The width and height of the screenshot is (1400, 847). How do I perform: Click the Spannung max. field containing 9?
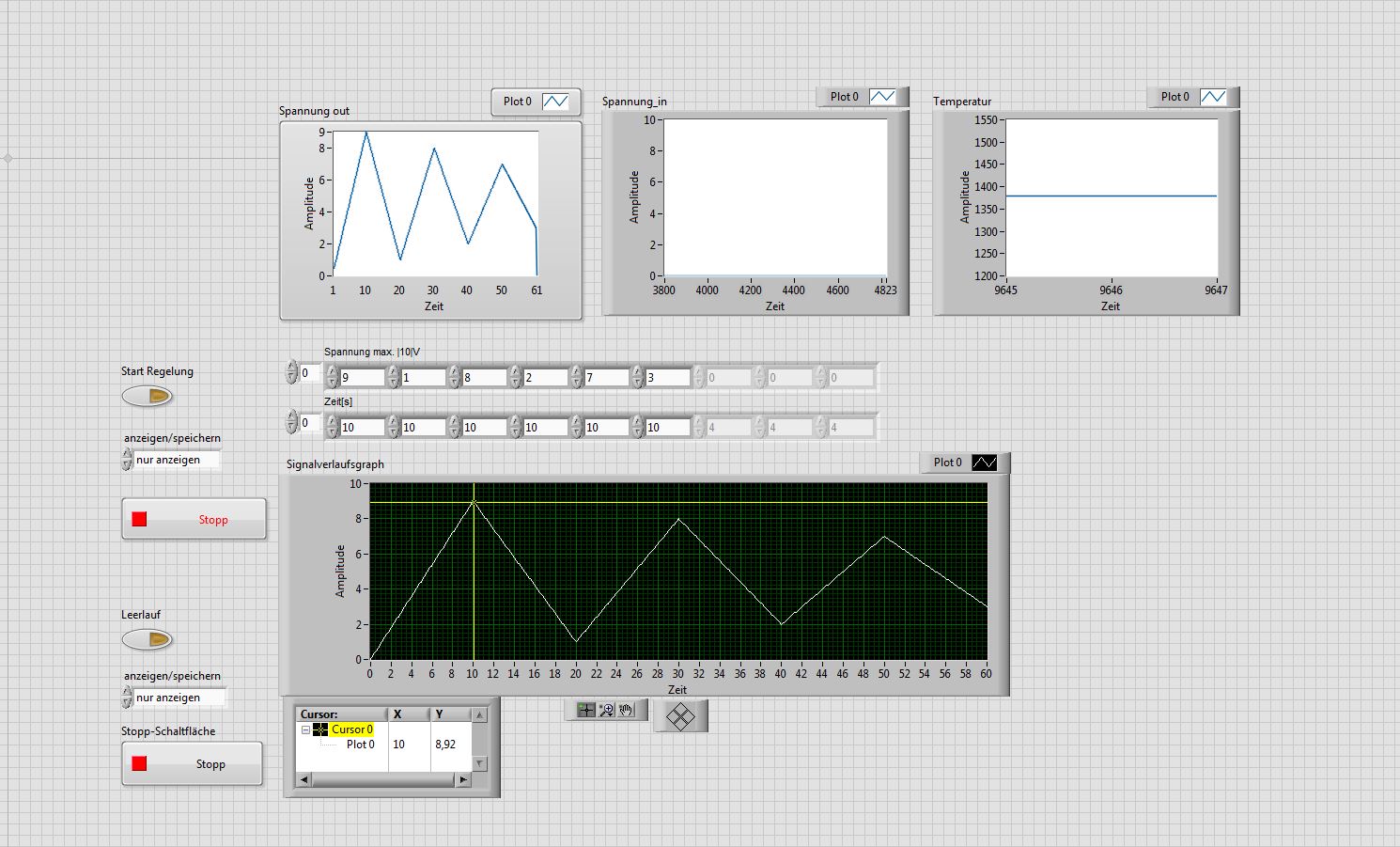tap(363, 378)
